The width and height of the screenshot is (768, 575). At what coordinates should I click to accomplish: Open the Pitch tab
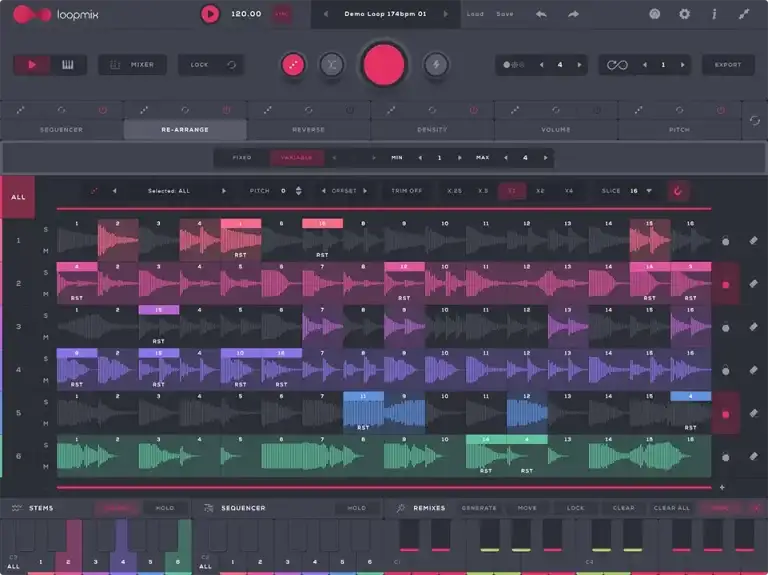(679, 129)
